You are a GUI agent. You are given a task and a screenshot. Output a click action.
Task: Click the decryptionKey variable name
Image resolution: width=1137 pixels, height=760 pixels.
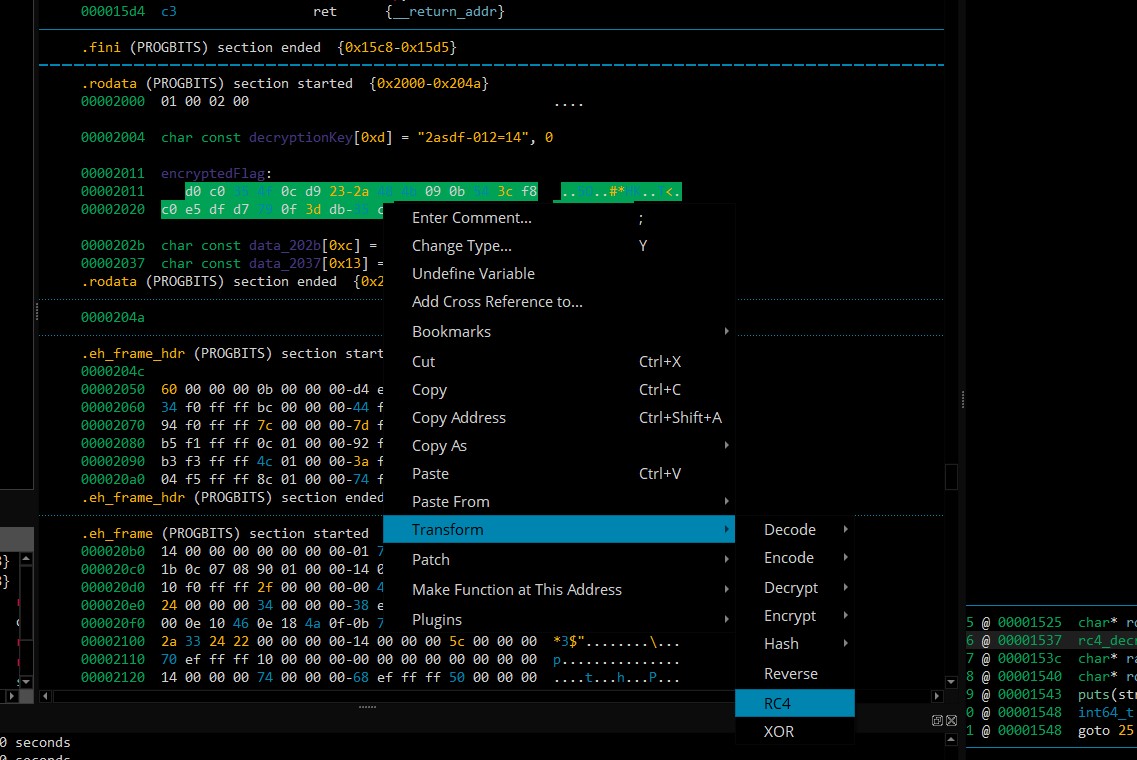tap(301, 137)
